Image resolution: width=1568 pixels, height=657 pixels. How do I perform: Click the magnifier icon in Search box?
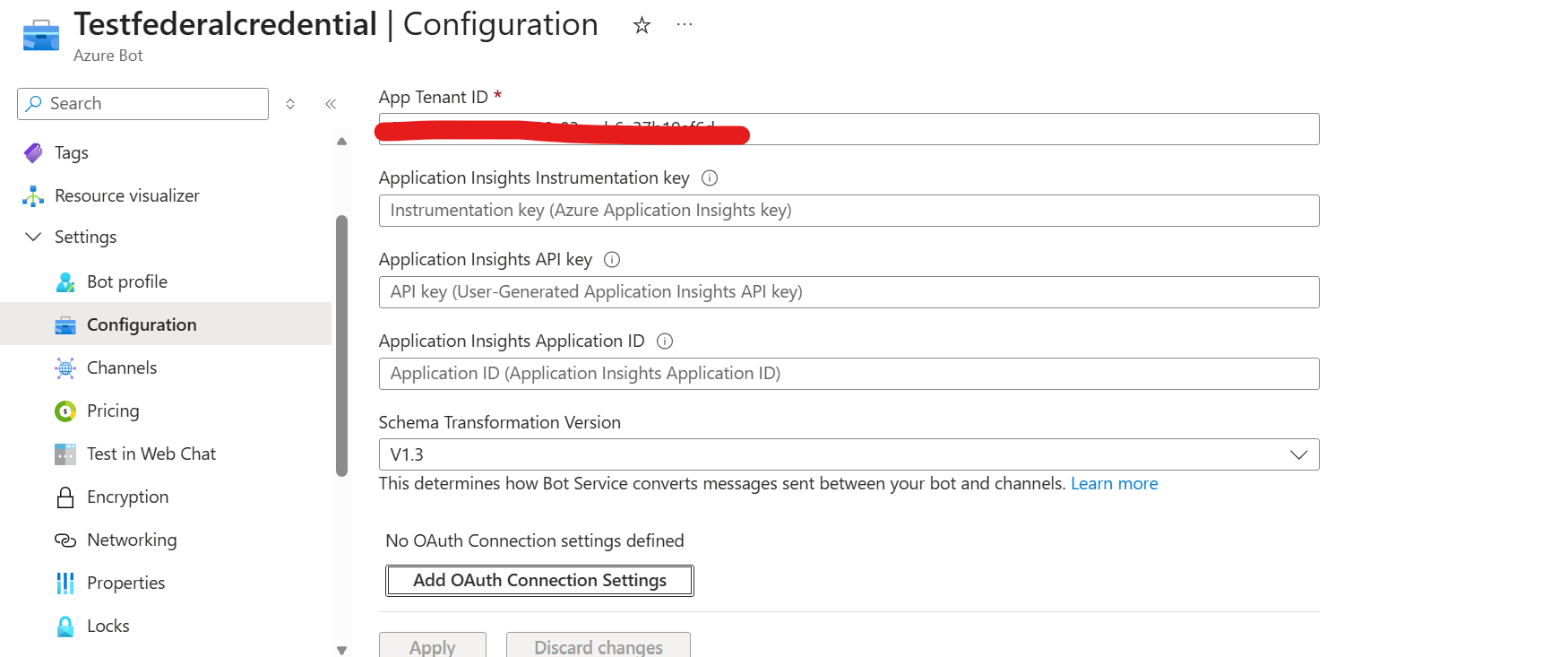tap(34, 103)
